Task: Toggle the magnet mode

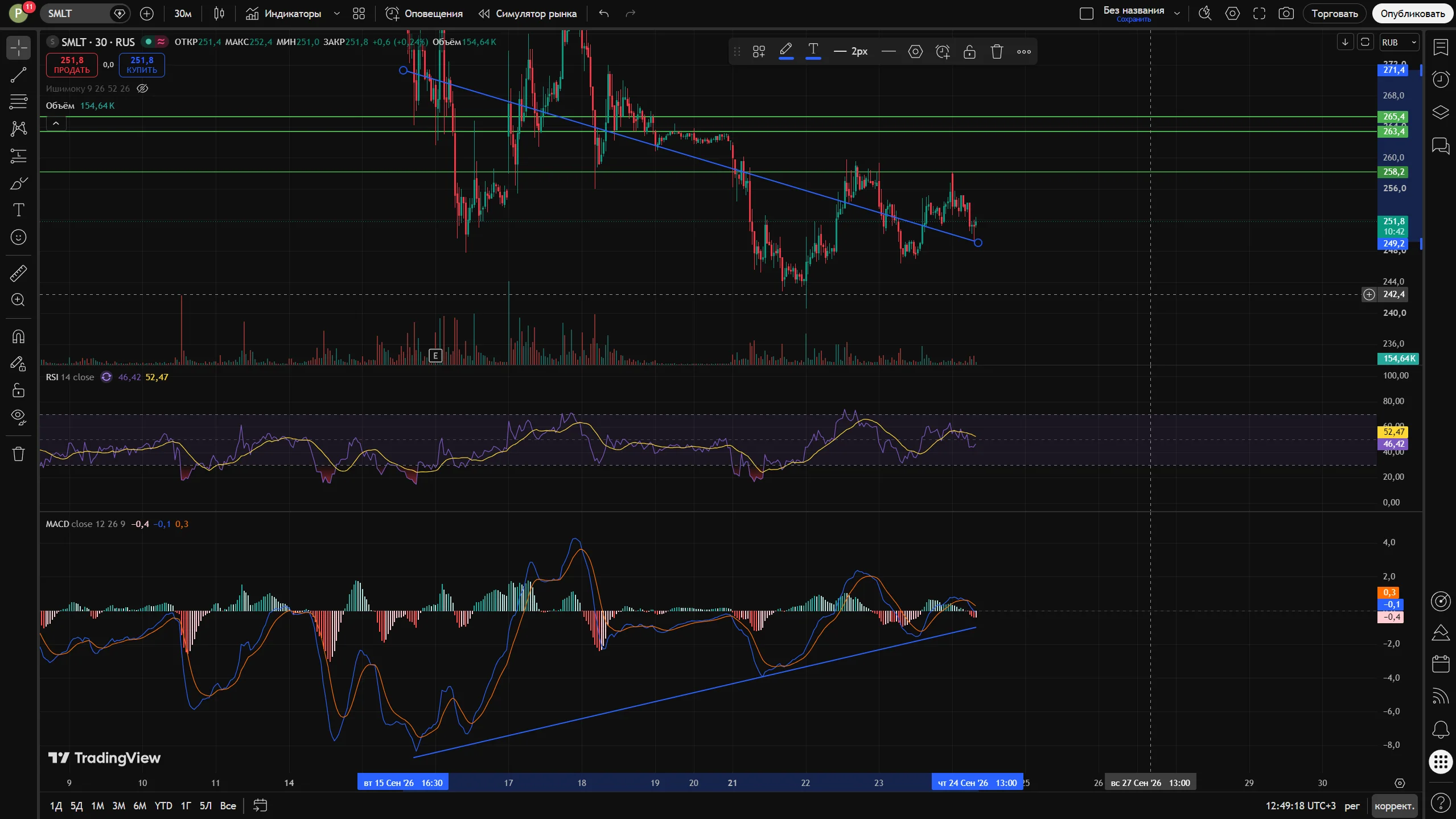Action: (x=19, y=337)
